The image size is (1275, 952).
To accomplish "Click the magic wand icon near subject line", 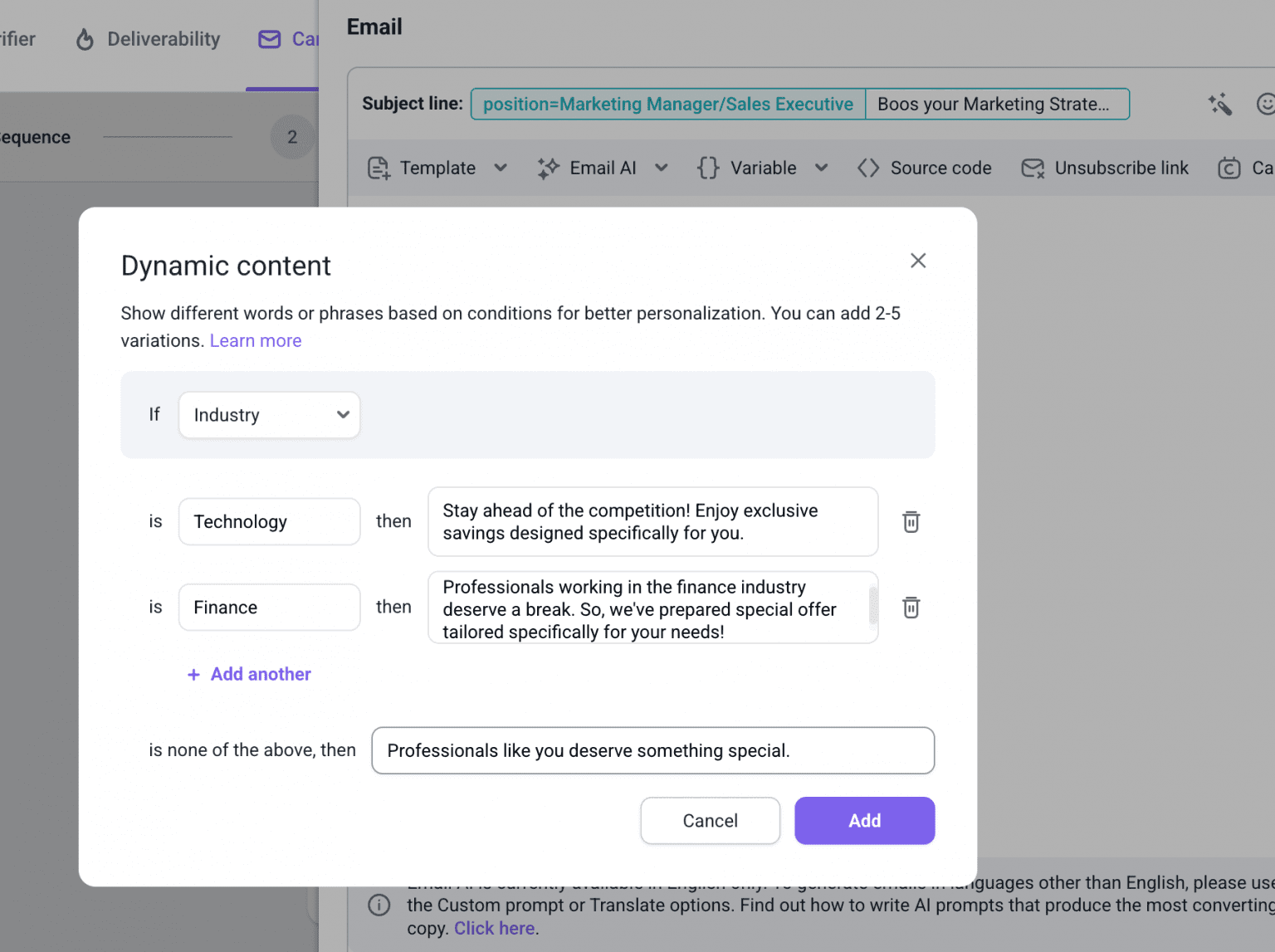I will click(x=1219, y=105).
